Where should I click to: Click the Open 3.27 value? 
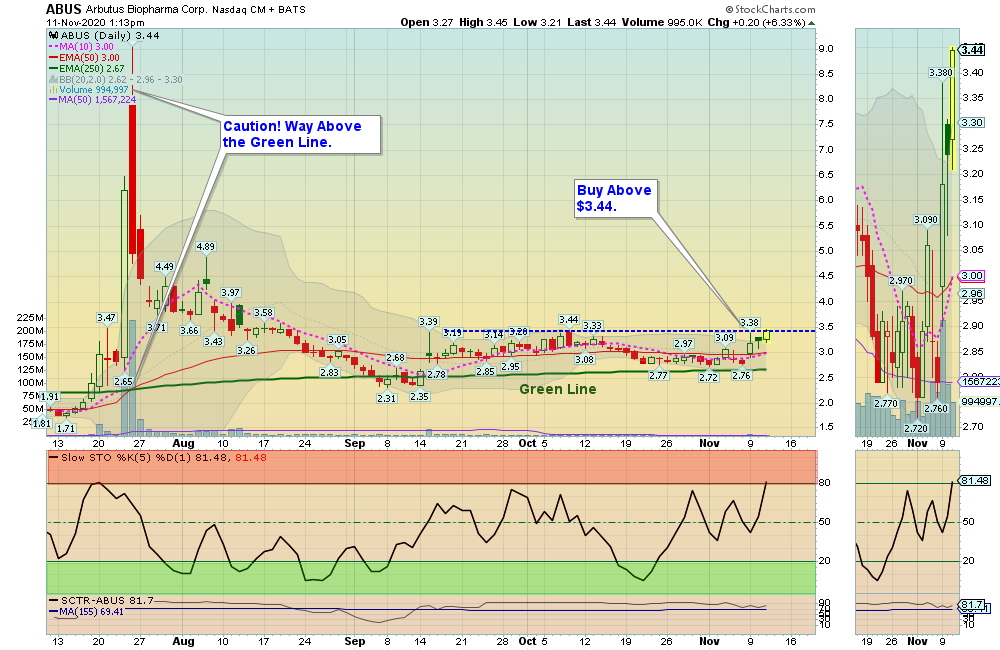427,22
